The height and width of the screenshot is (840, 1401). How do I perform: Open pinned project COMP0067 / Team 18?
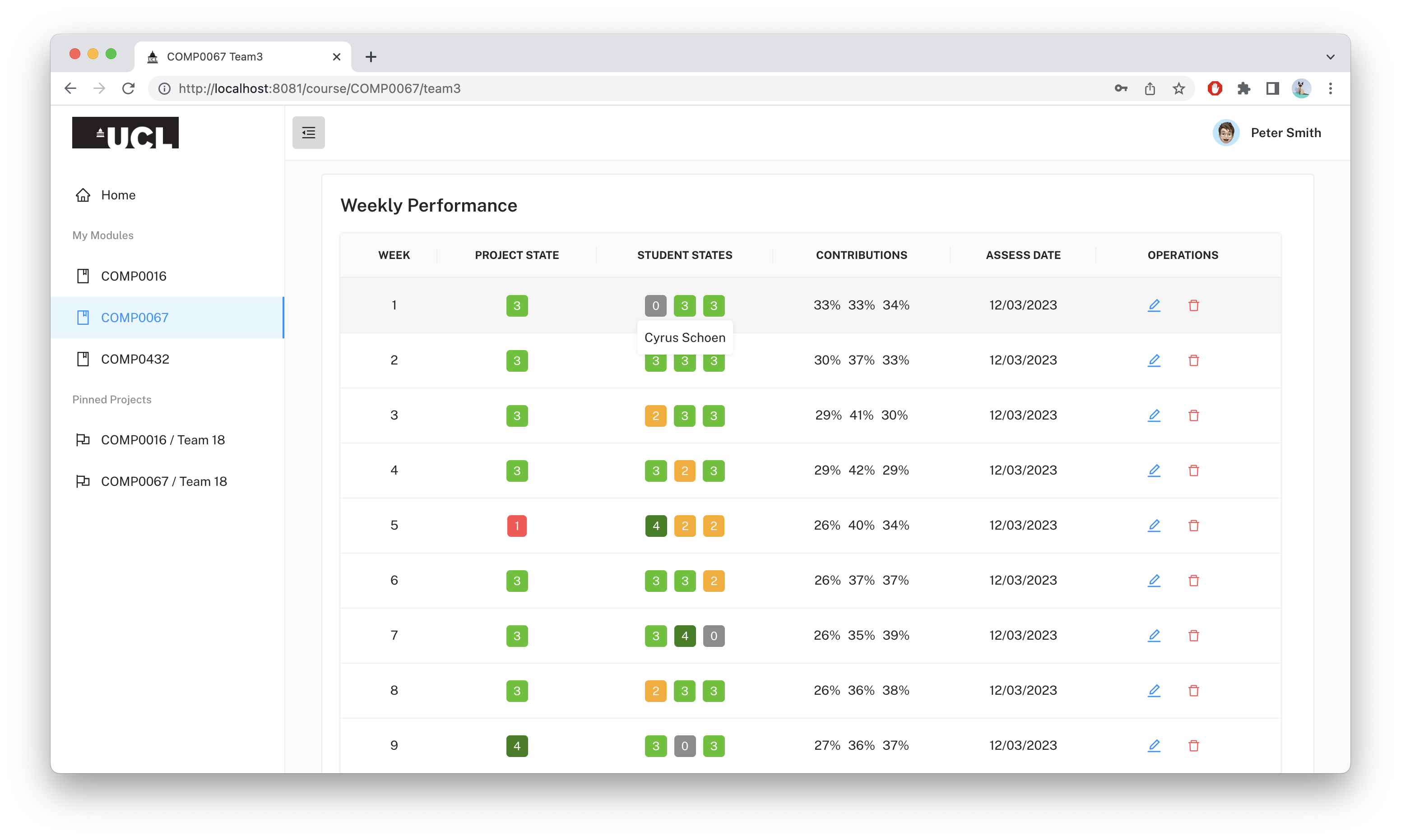167,481
